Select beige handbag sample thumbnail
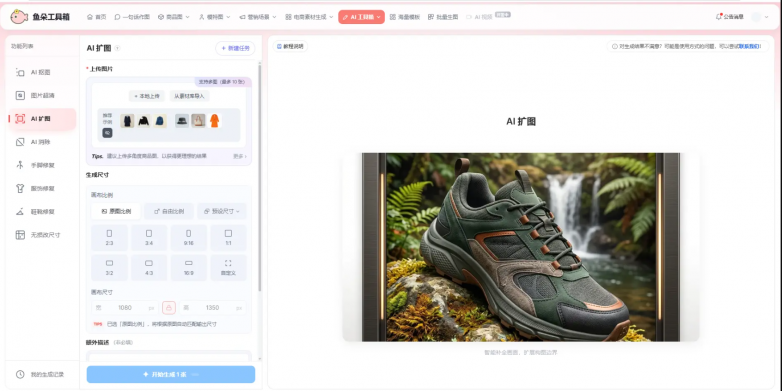This screenshot has height=391, width=782. (198, 121)
